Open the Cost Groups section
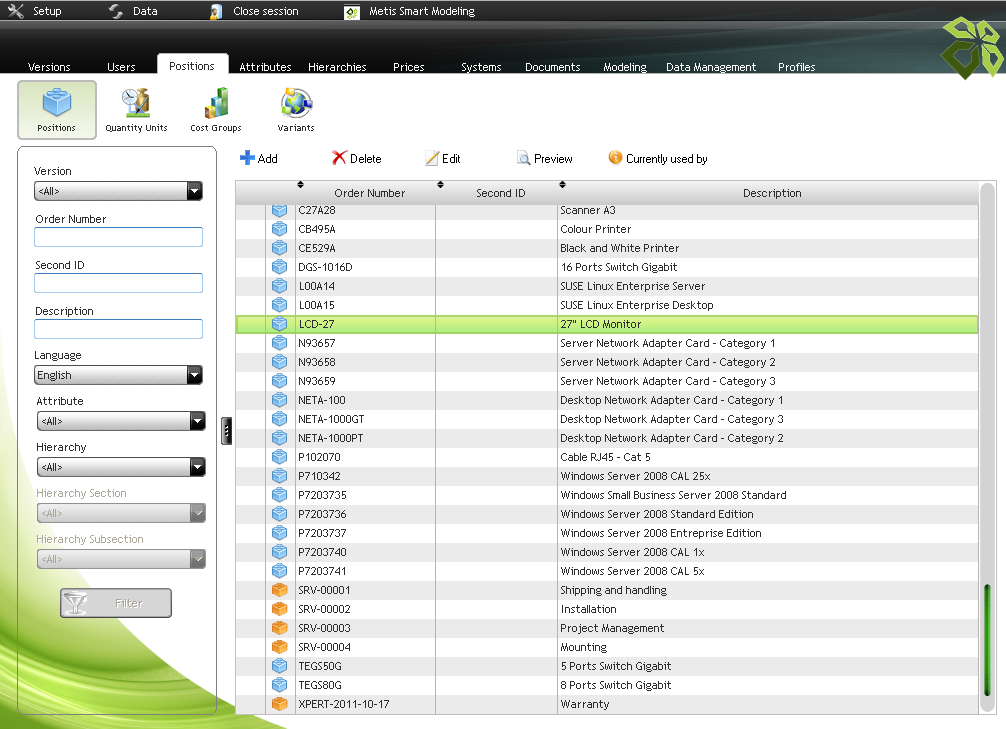This screenshot has height=729, width=1006. [216, 109]
